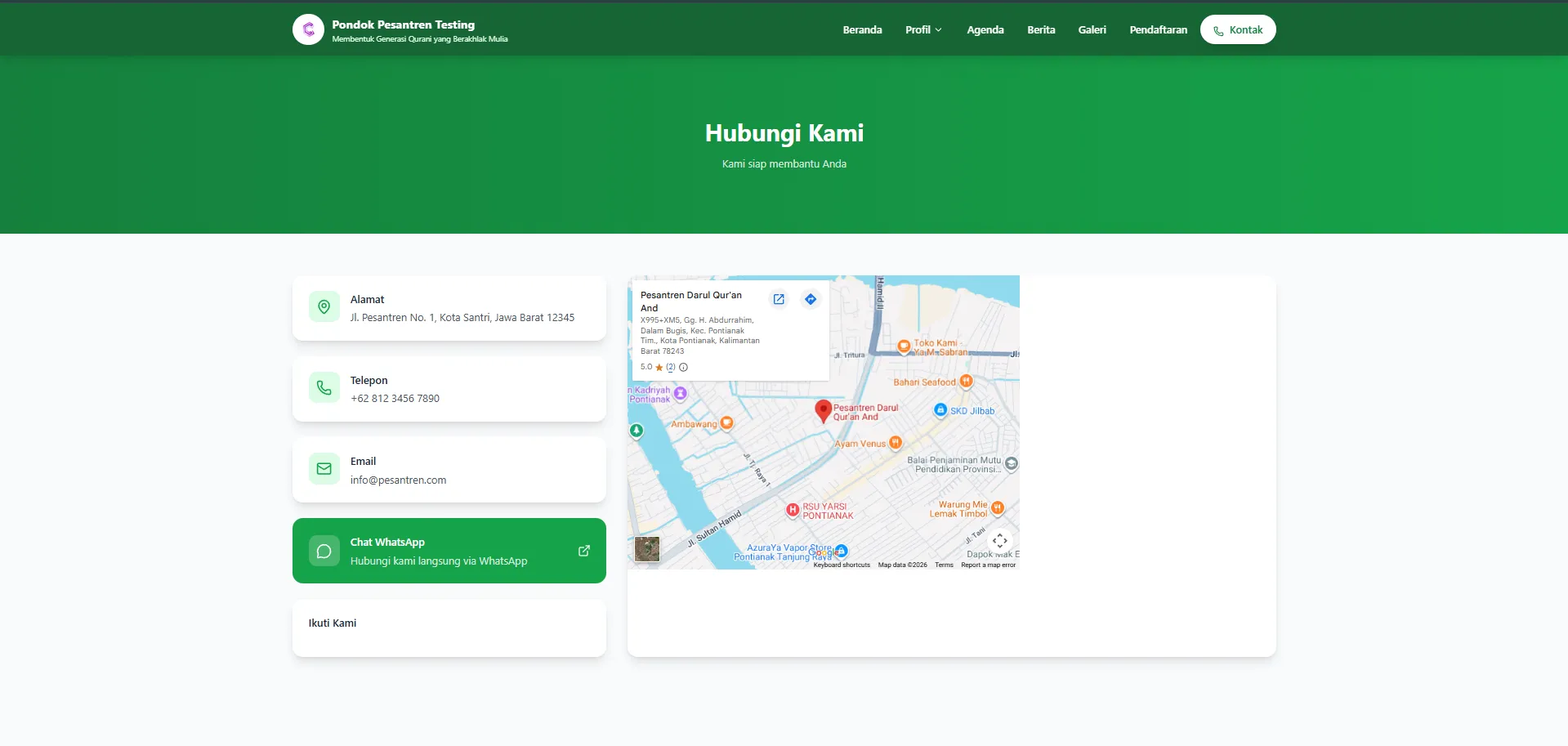Open the Agenda menu item

(985, 30)
